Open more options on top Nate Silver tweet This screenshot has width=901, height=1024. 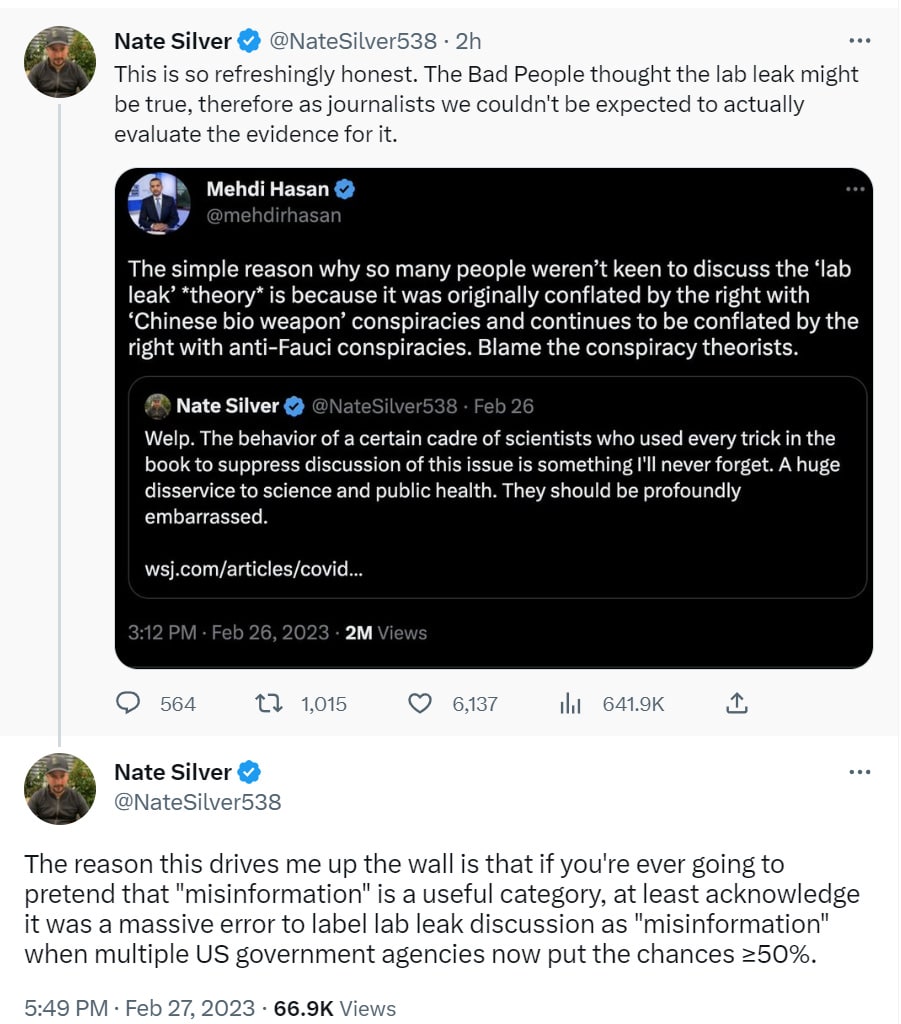pos(859,41)
